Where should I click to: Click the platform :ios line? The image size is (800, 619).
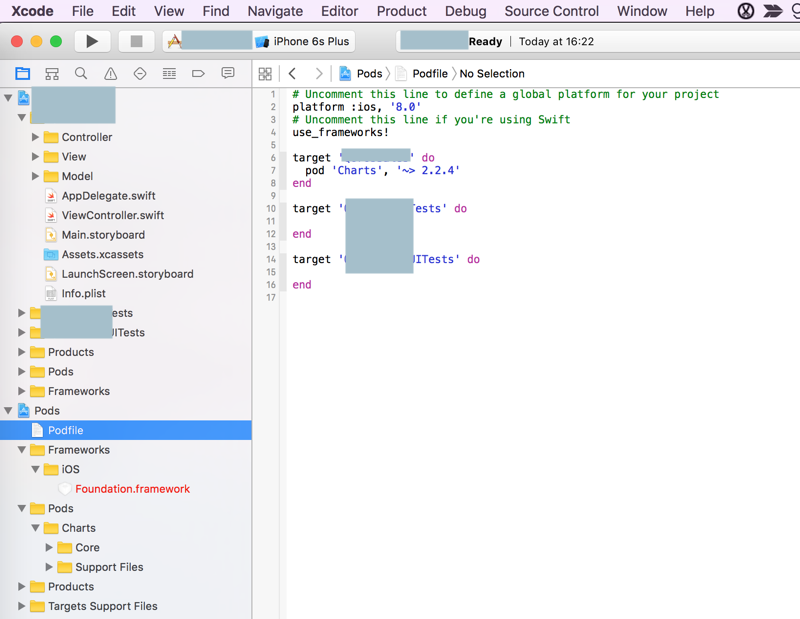coord(356,107)
